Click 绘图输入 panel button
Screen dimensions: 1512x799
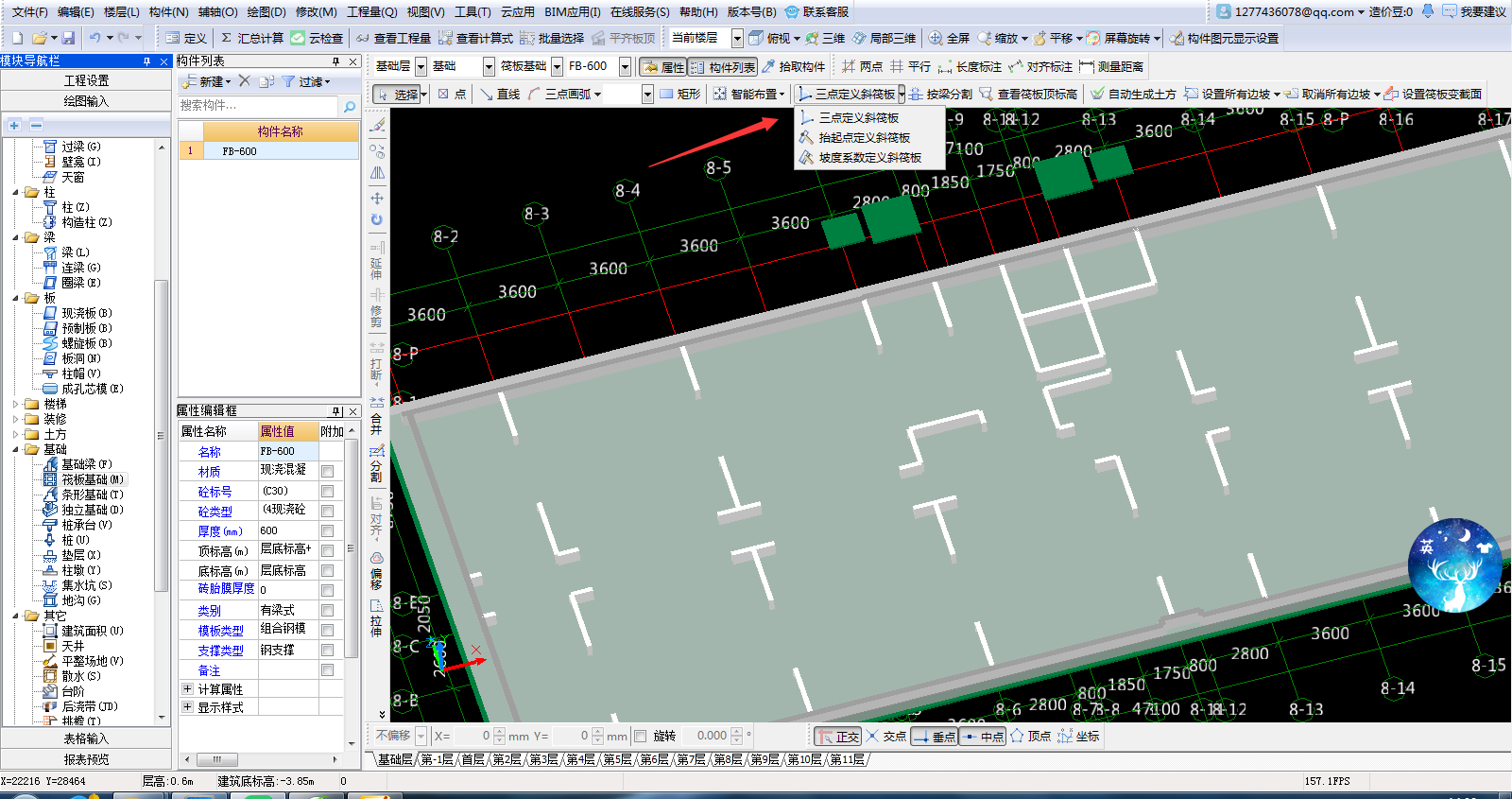86,101
